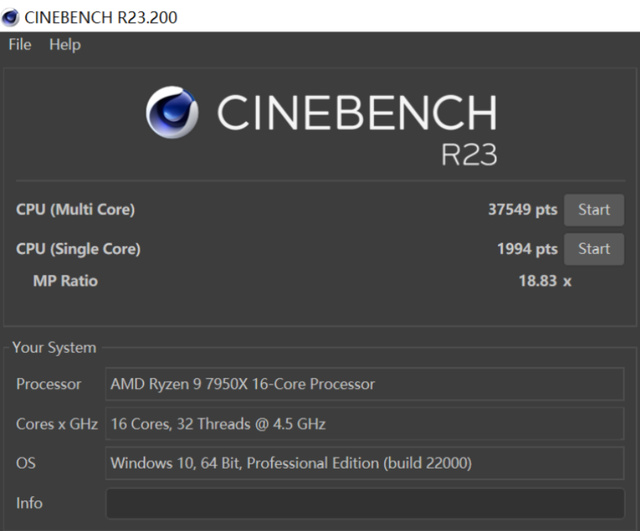Viewport: 640px width, 531px height.
Task: Open the Help menu
Action: [x=65, y=45]
